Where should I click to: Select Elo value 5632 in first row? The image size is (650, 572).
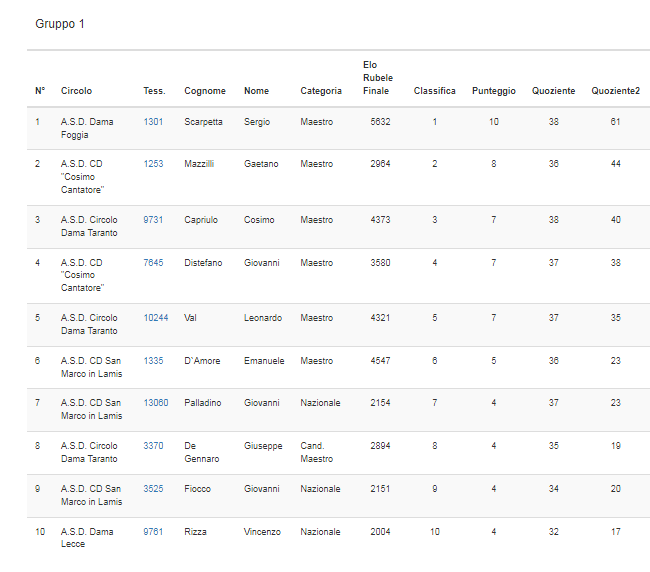pyautogui.click(x=380, y=122)
